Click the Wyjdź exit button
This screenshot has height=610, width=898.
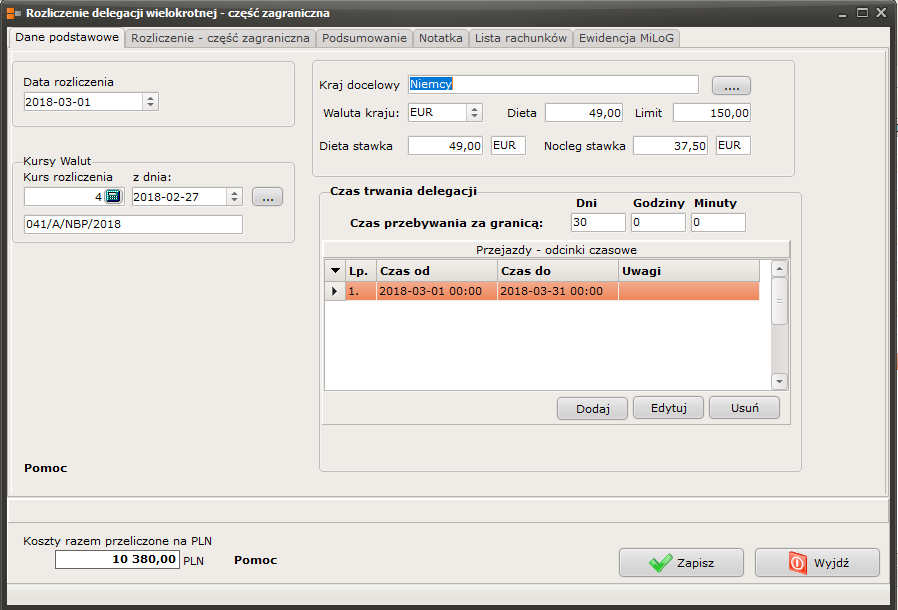(x=817, y=562)
